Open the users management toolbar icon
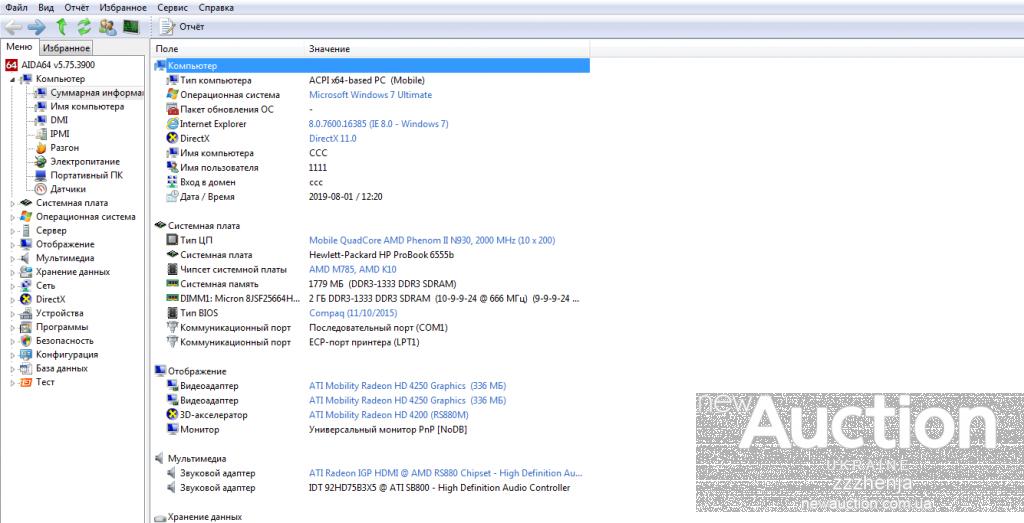Image resolution: width=1024 pixels, height=523 pixels. tap(107, 27)
